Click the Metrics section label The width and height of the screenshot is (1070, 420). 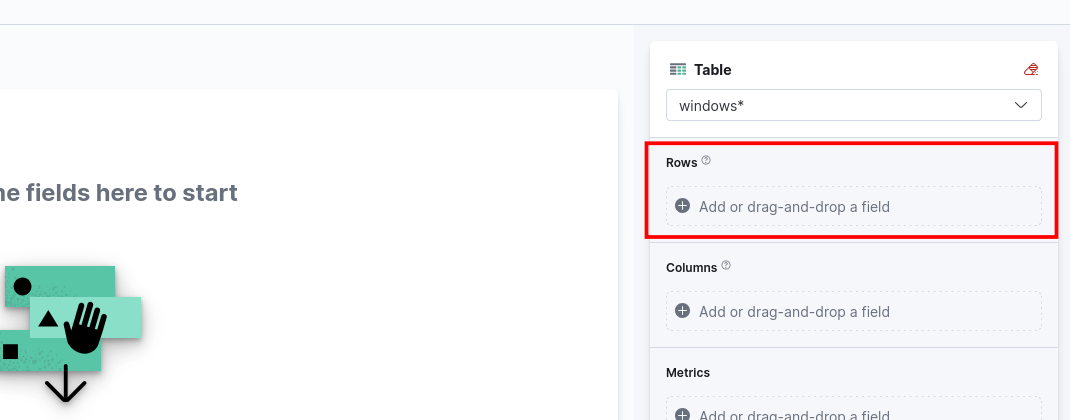point(688,372)
